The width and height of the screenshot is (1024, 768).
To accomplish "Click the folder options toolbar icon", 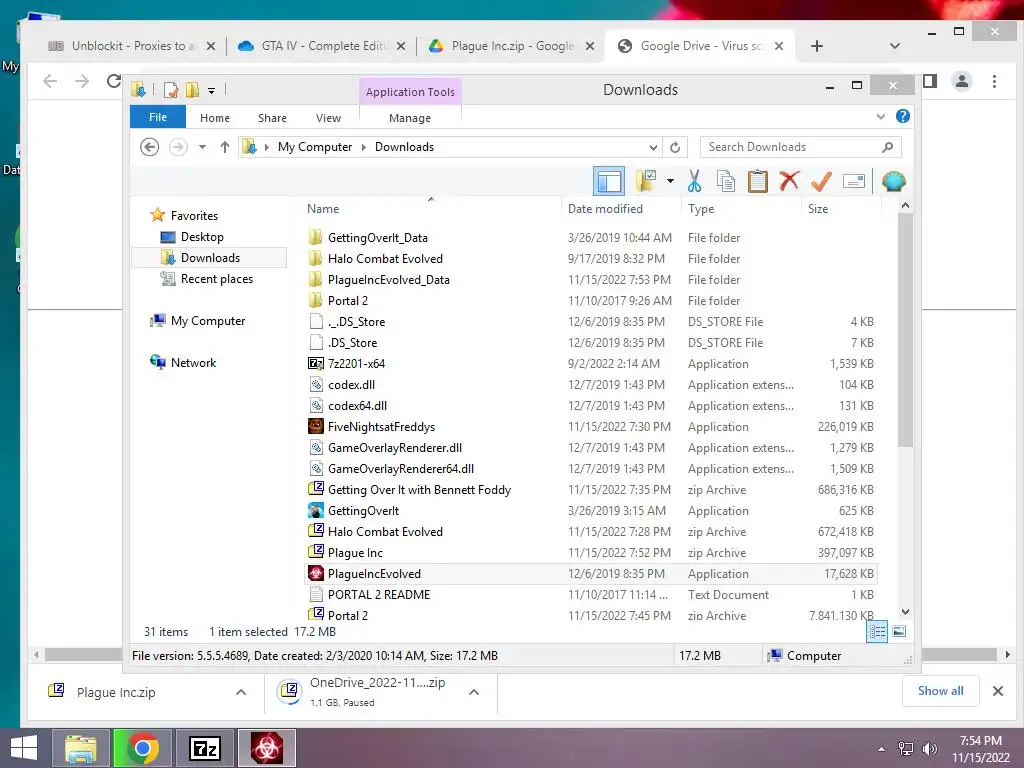I will [x=646, y=181].
